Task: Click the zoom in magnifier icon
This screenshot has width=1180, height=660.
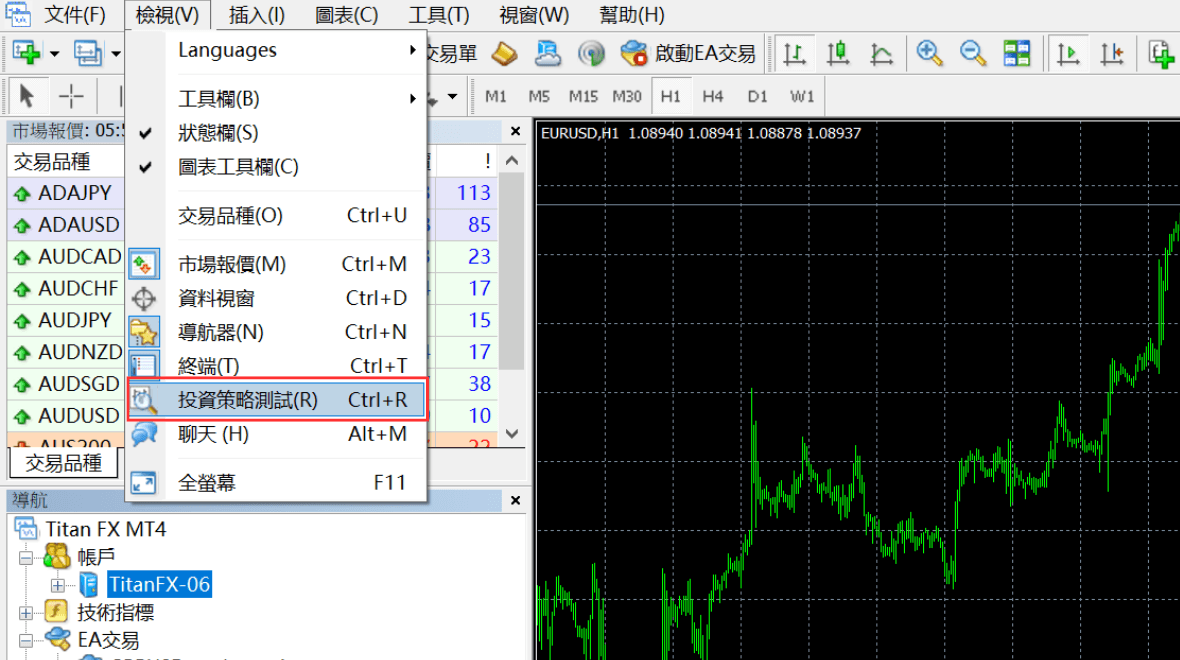Action: [930, 53]
